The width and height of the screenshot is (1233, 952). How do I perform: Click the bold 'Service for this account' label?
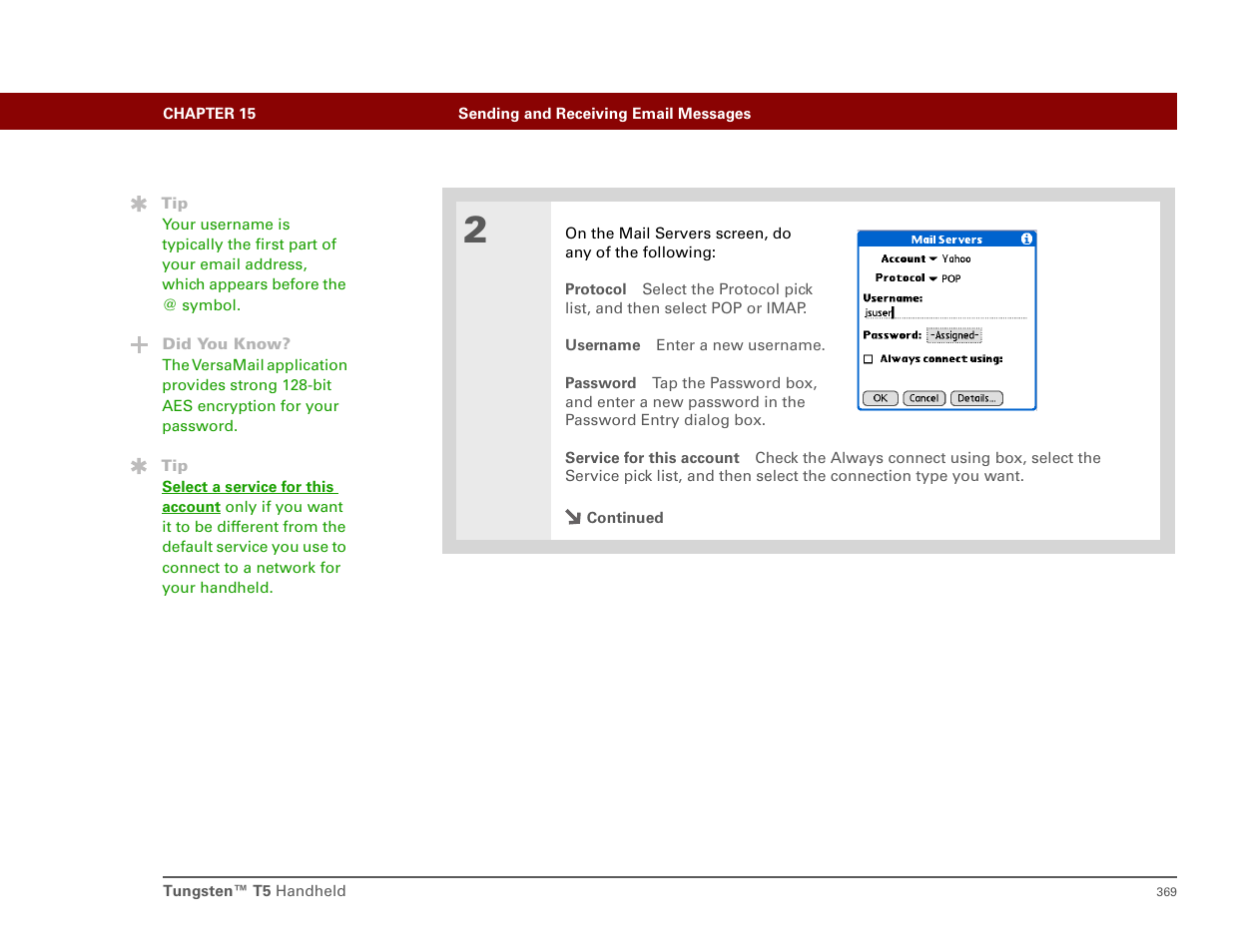[x=652, y=458]
